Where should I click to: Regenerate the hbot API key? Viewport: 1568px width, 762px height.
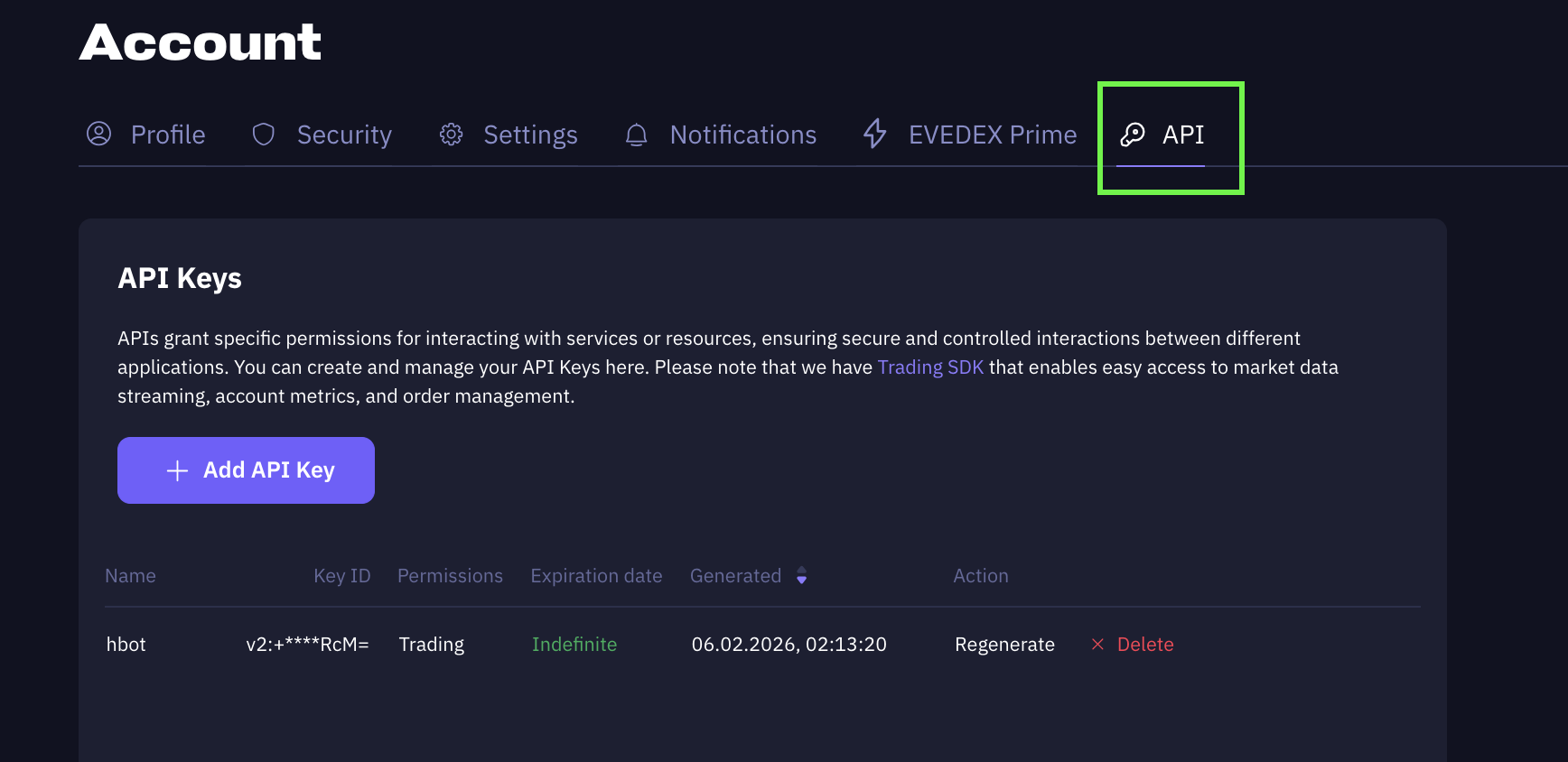1004,645
